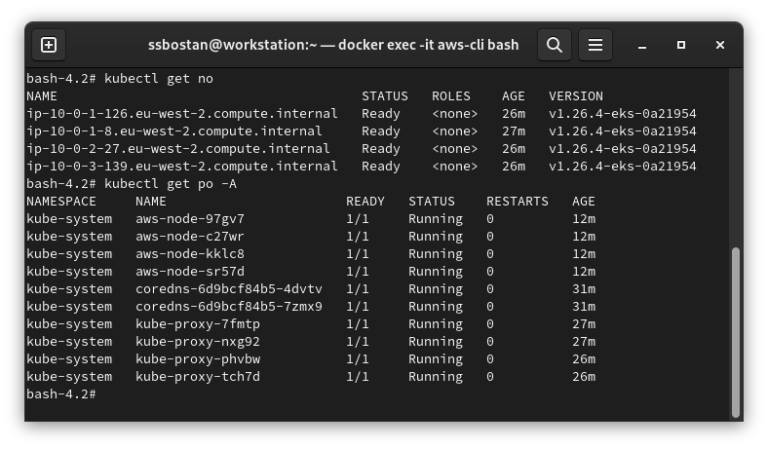Open the terminal search magnifier icon
This screenshot has height=449, width=768.
click(x=554, y=45)
